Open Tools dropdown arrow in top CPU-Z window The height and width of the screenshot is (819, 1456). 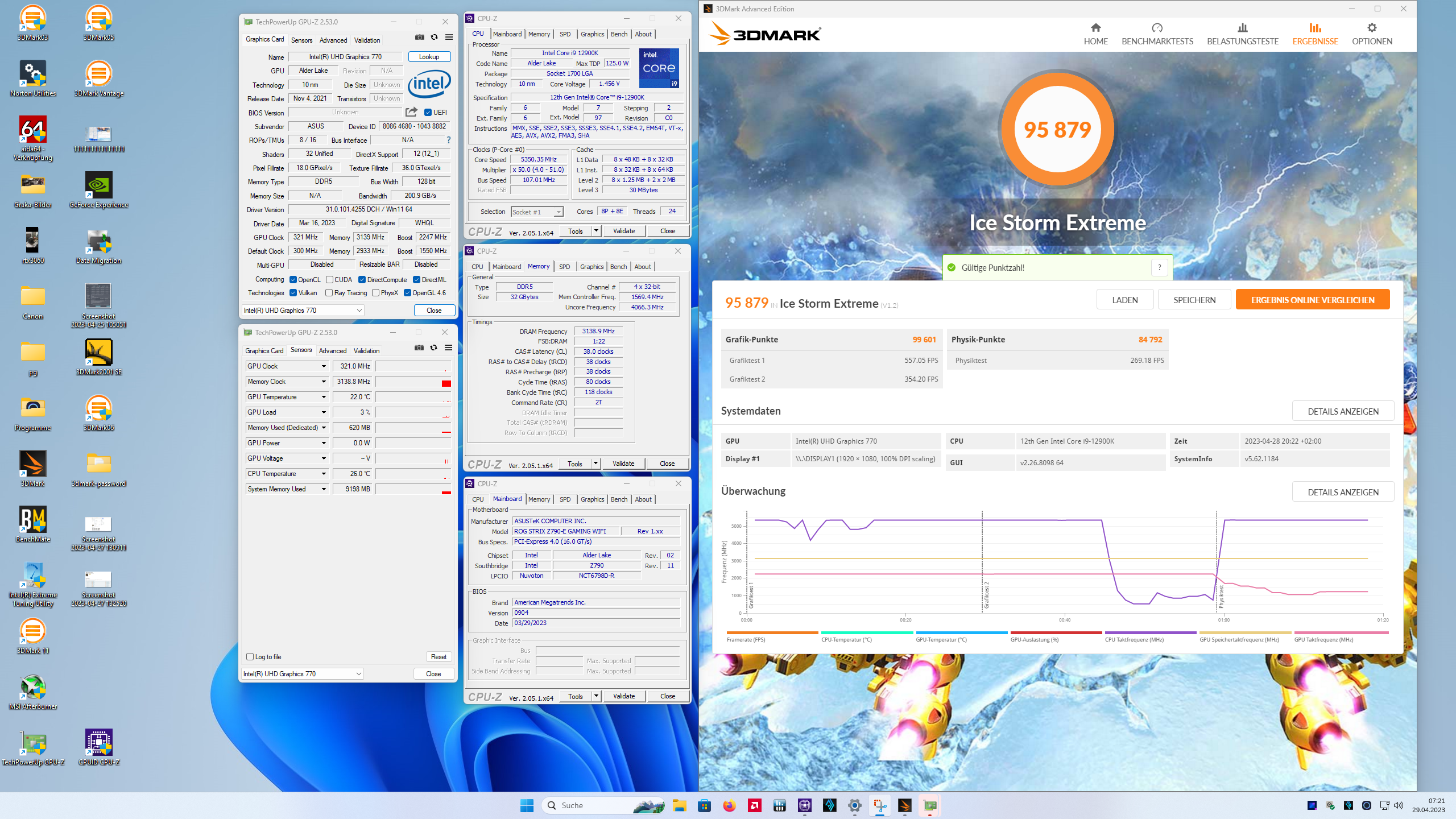coord(596,231)
